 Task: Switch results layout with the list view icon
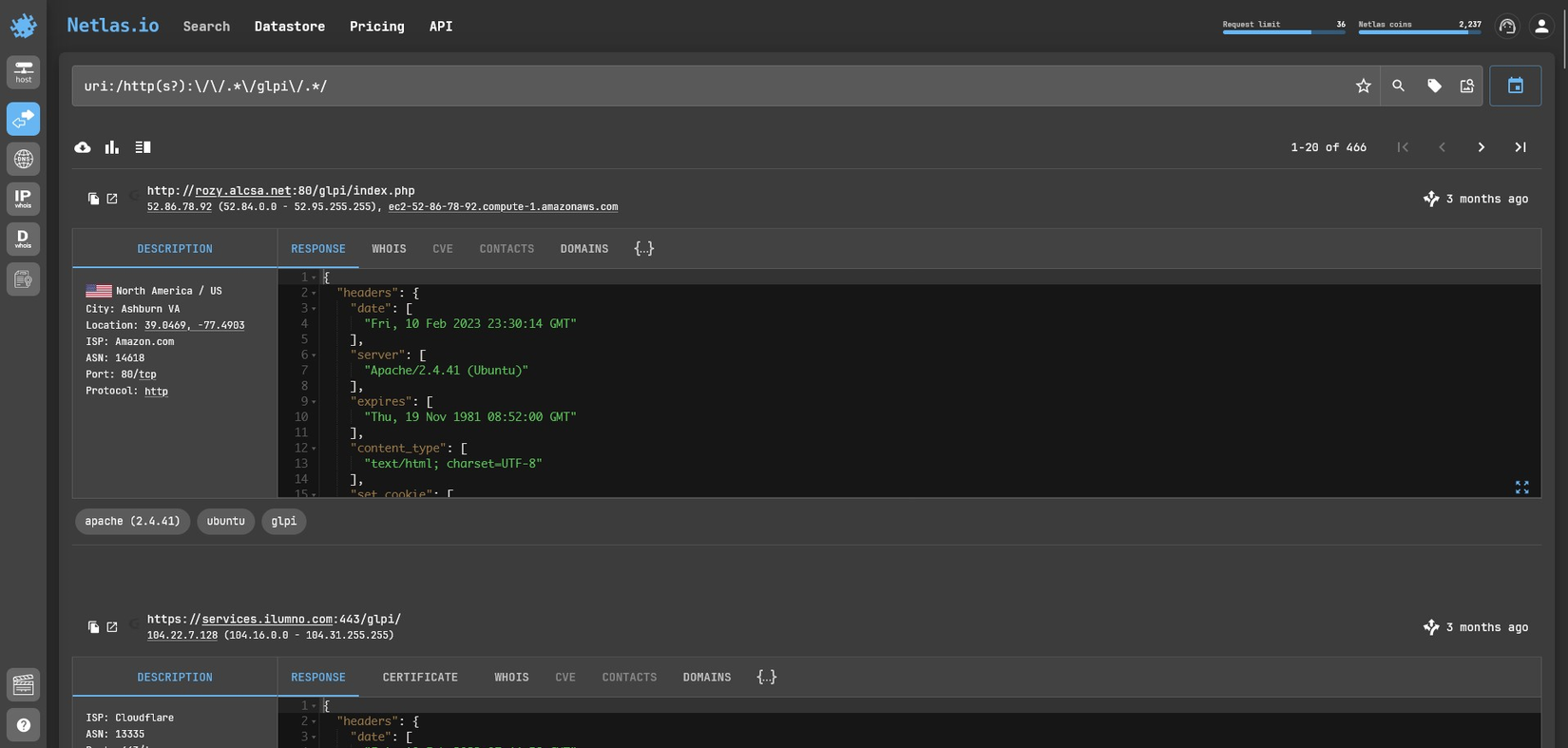tap(143, 147)
